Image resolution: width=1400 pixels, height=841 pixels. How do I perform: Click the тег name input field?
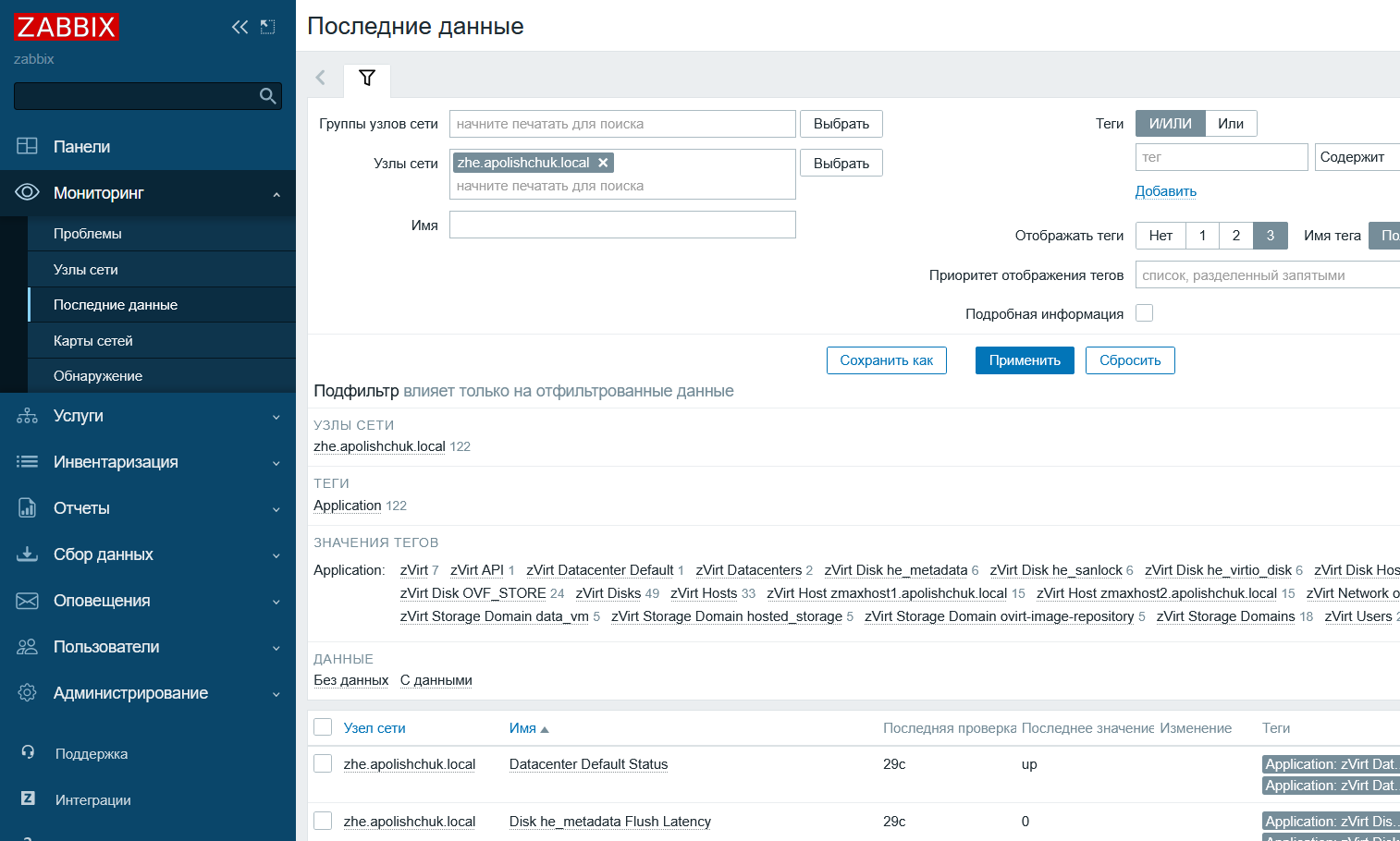coord(1222,157)
